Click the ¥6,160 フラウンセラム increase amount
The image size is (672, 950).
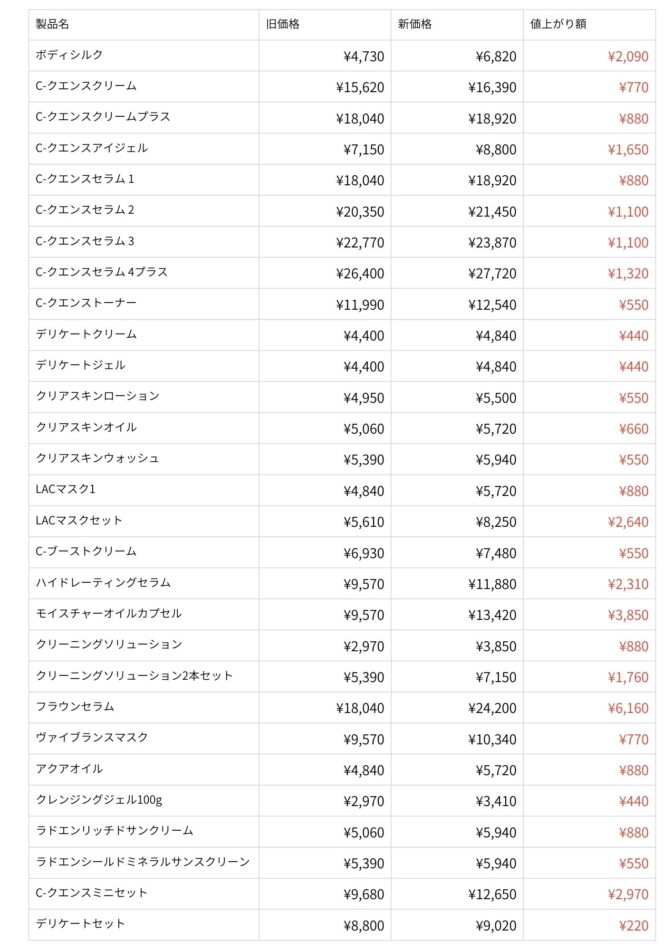tap(628, 708)
